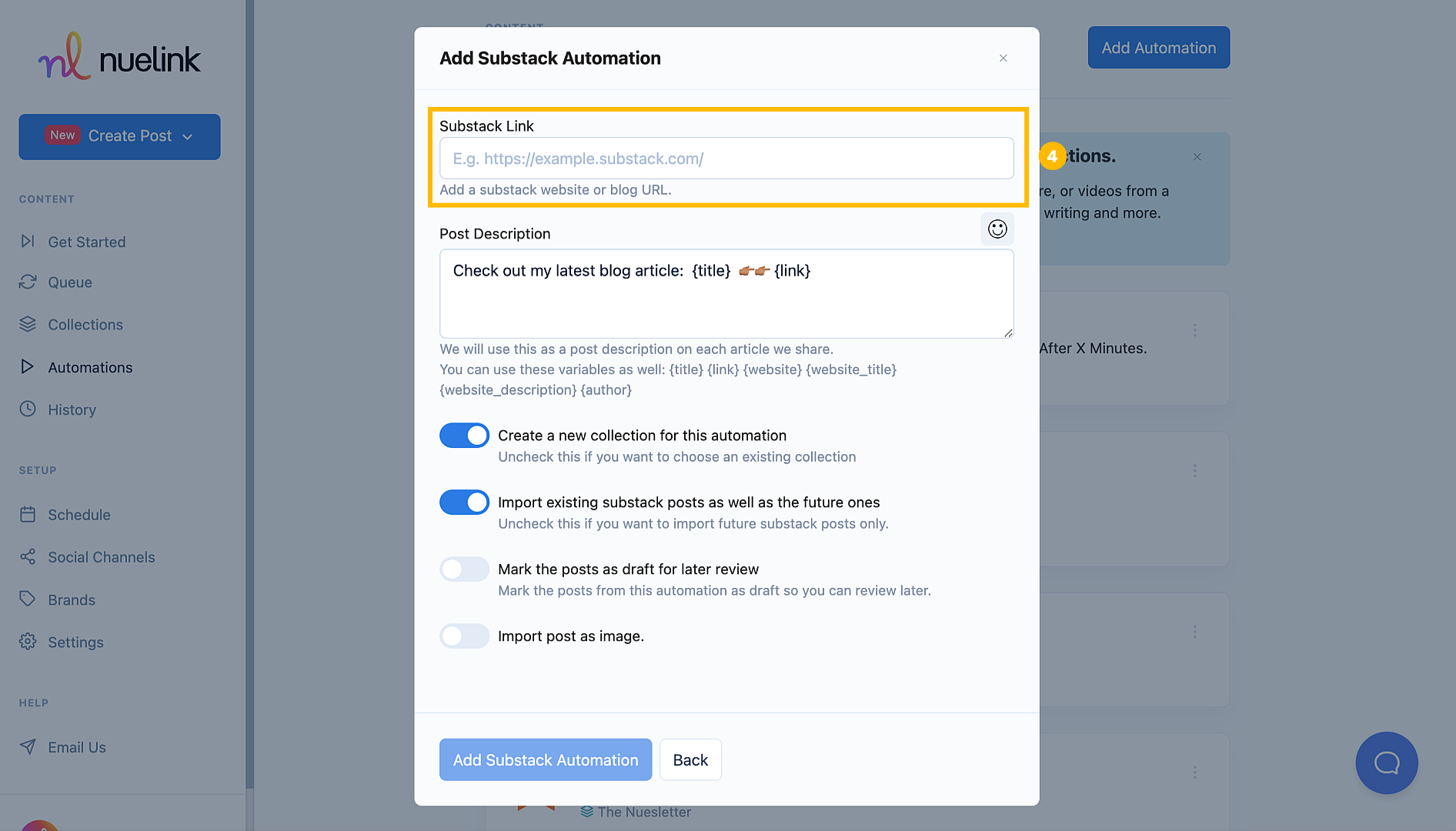
Task: Click inside the Post Description textarea
Action: tap(726, 294)
